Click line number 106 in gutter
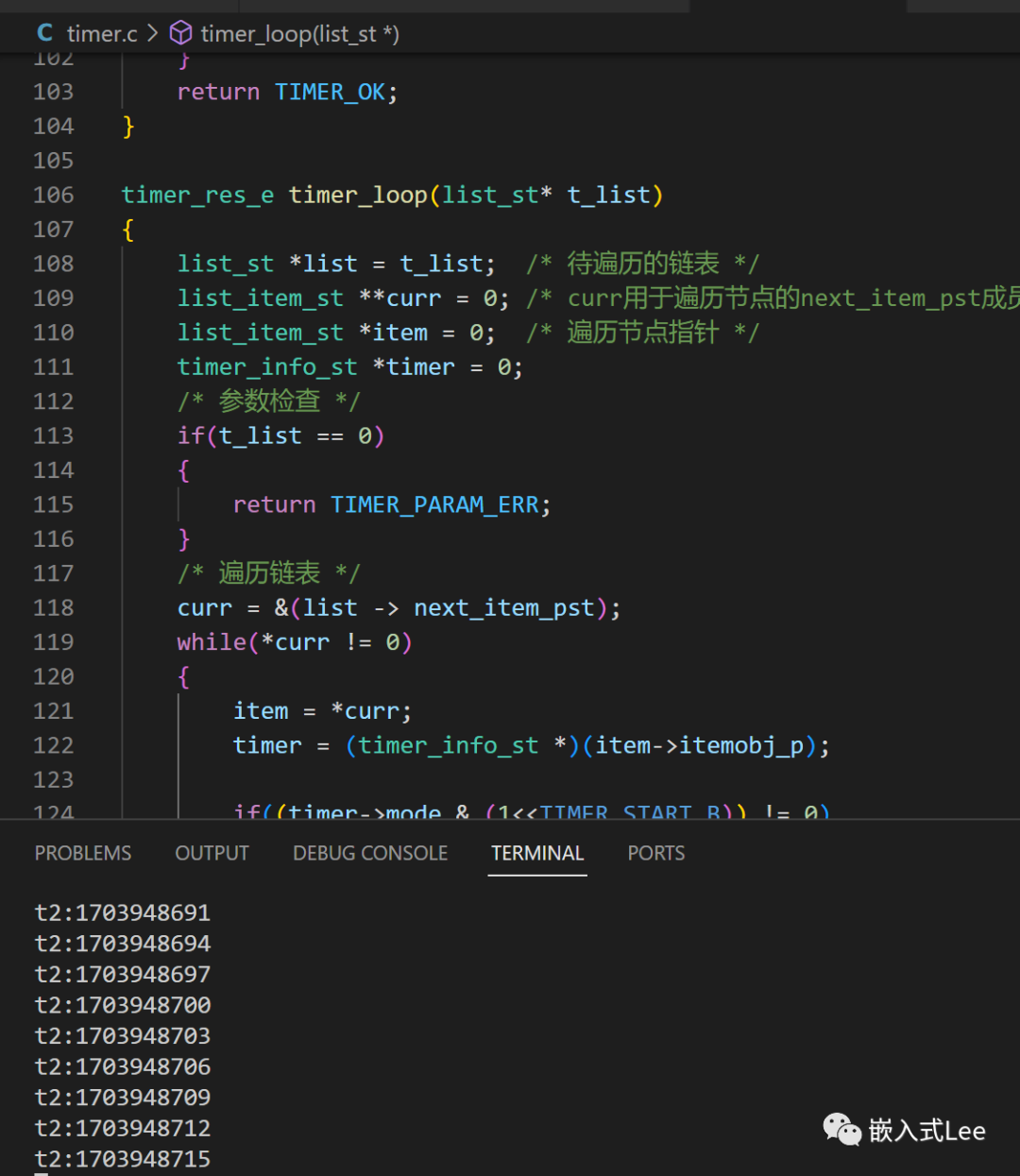This screenshot has height=1176, width=1020. [x=53, y=195]
